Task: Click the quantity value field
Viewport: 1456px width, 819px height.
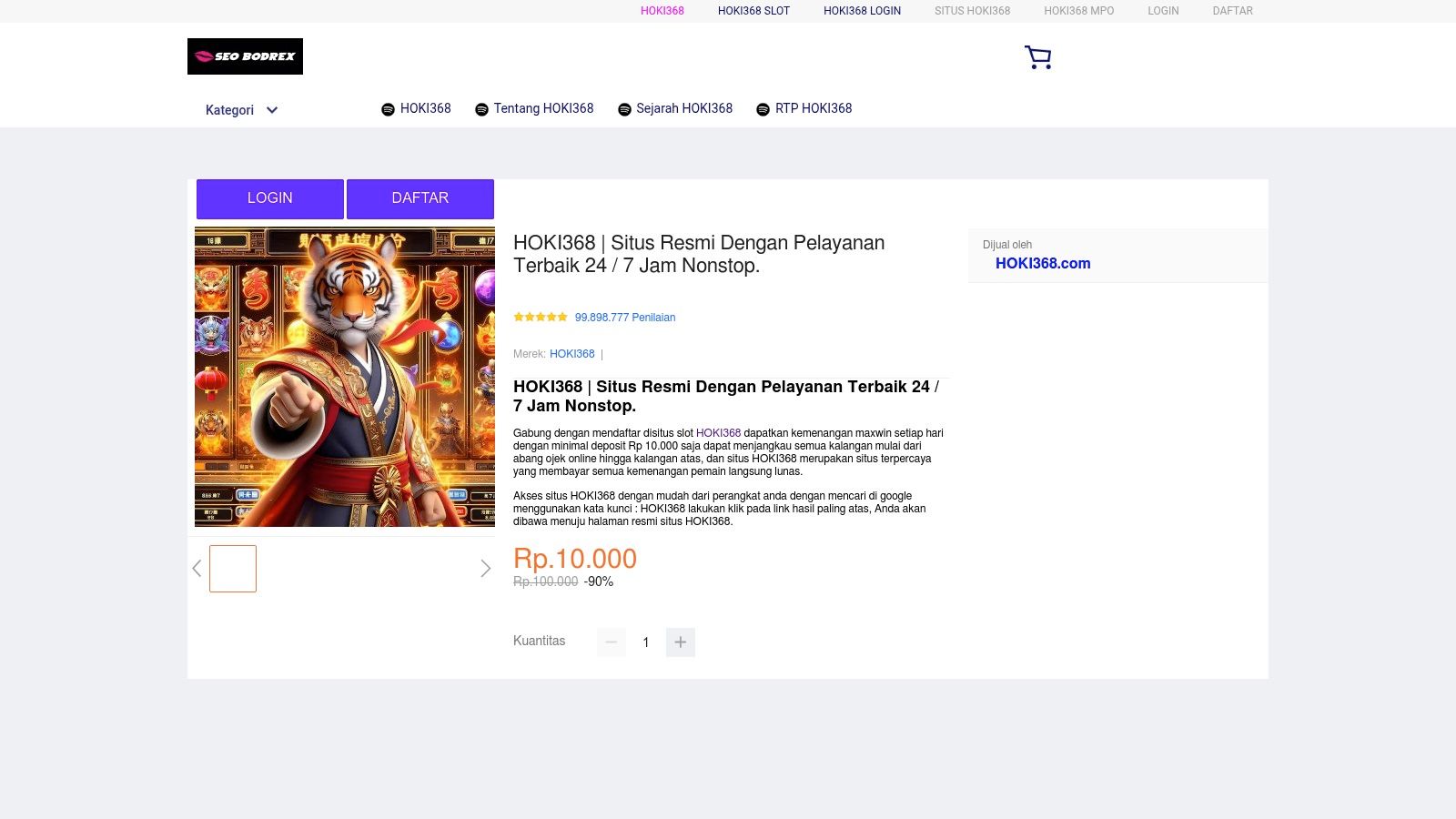Action: click(646, 642)
